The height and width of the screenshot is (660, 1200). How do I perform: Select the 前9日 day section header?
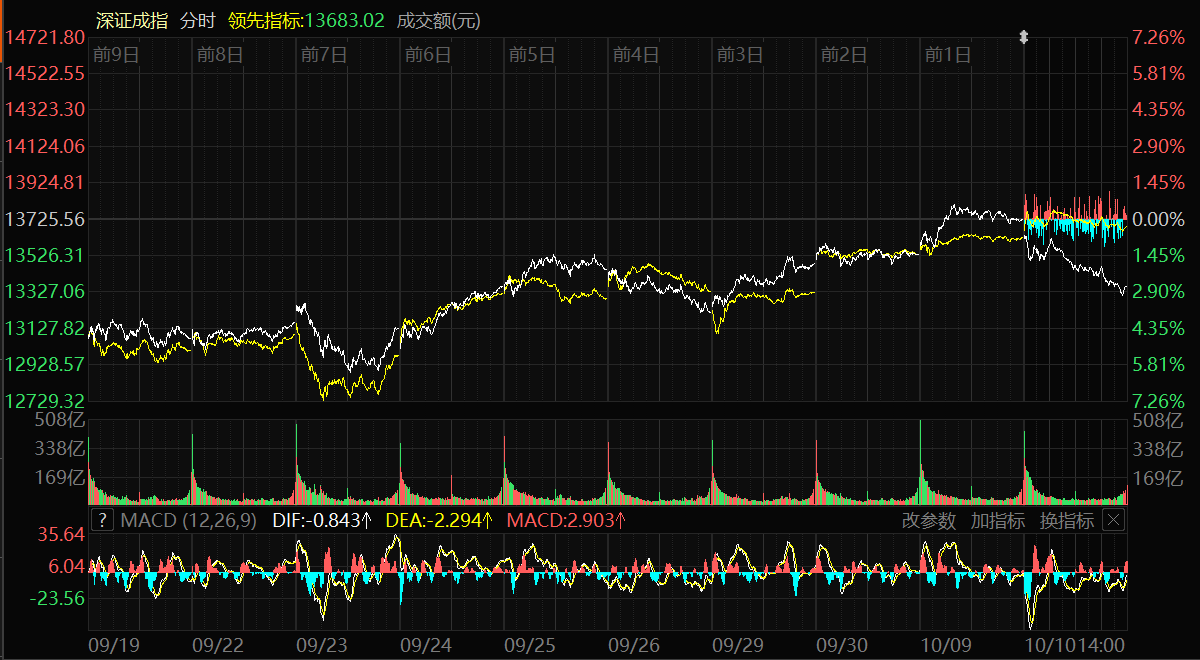point(114,55)
